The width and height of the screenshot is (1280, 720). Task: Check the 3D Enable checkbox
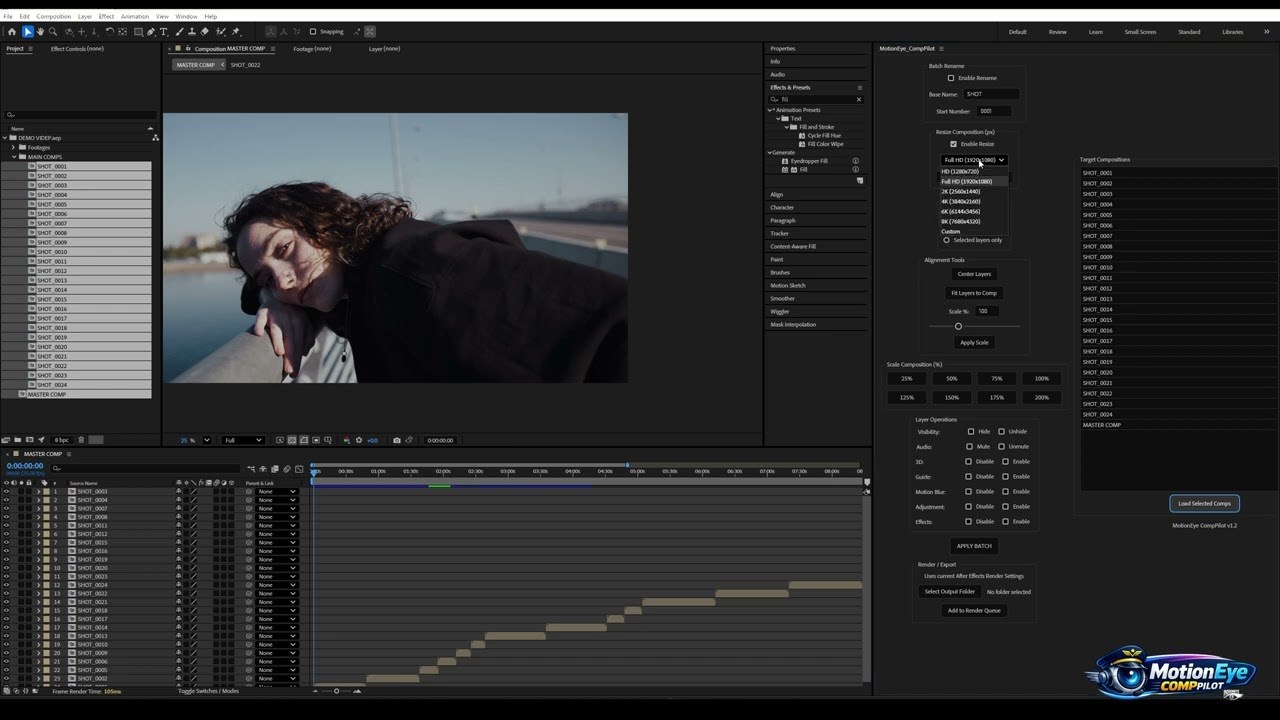point(1005,461)
